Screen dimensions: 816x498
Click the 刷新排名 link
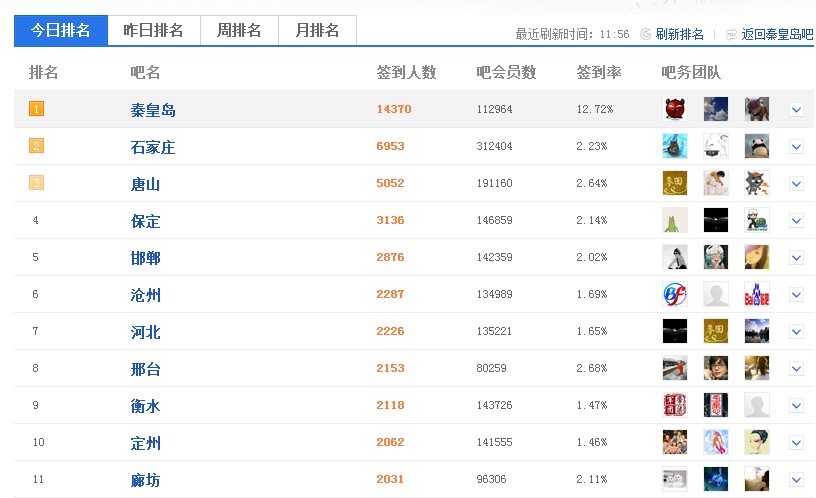pyautogui.click(x=679, y=34)
